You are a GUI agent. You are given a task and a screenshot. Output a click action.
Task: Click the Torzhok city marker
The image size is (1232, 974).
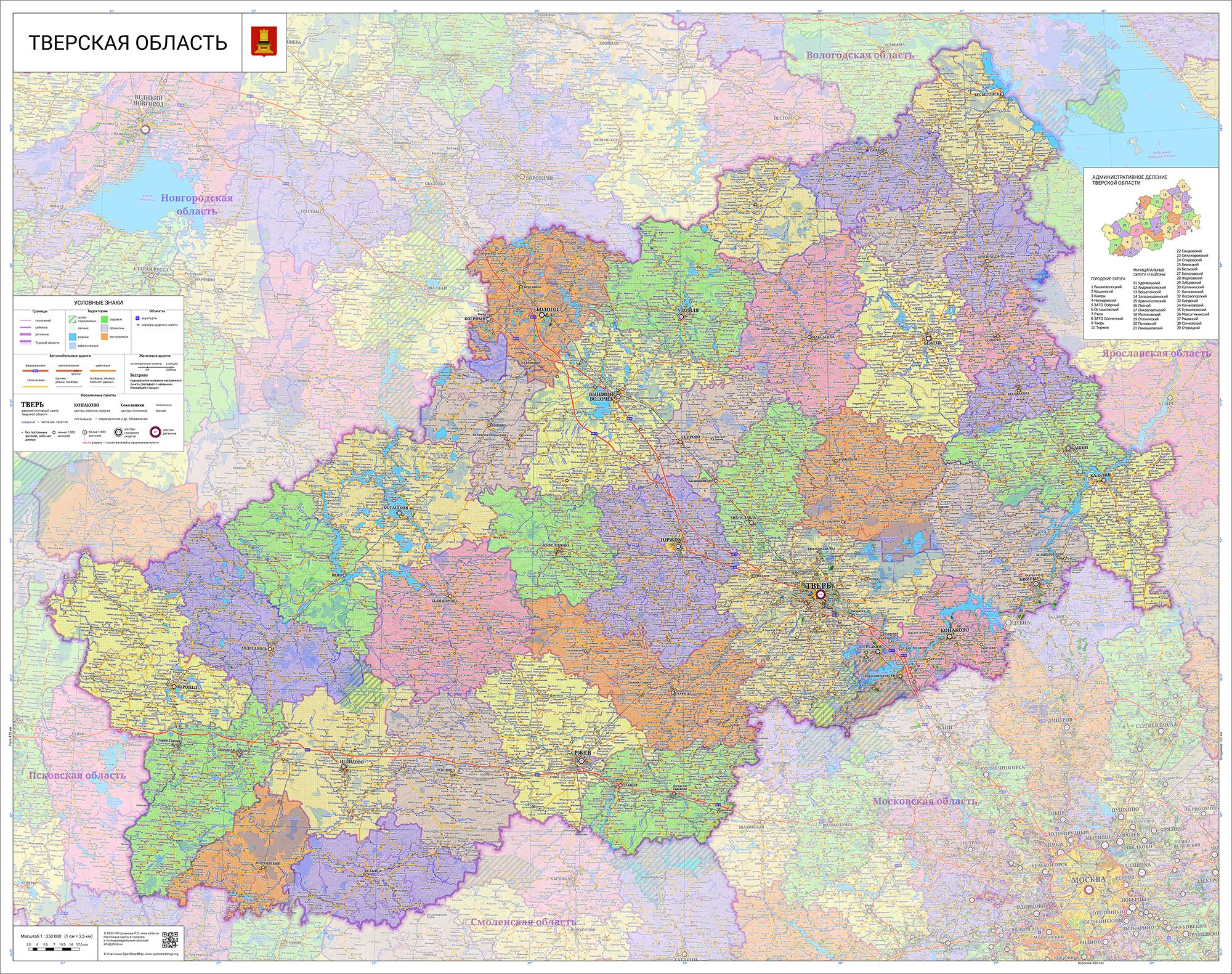point(679,546)
